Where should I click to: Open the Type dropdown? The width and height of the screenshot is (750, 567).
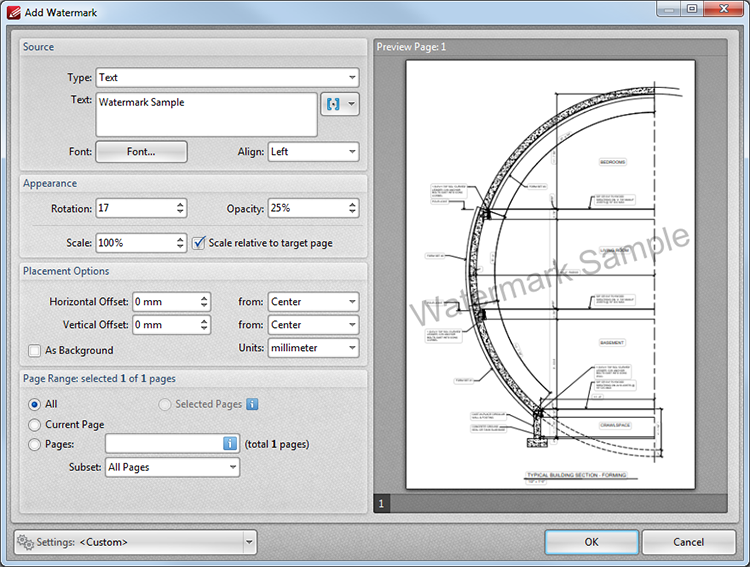tap(227, 78)
